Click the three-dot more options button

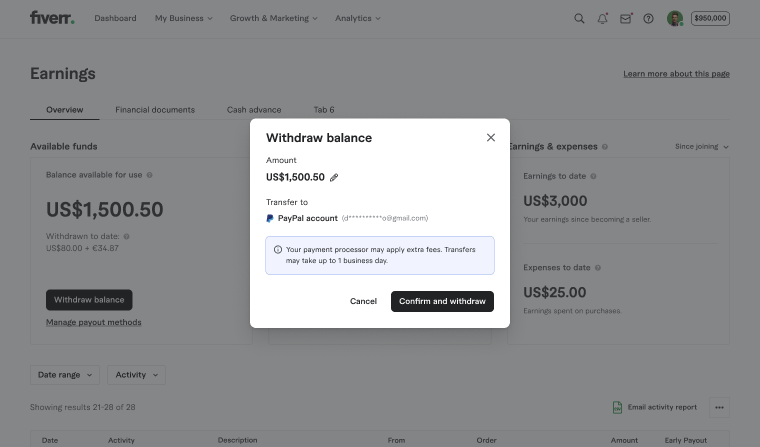click(719, 407)
